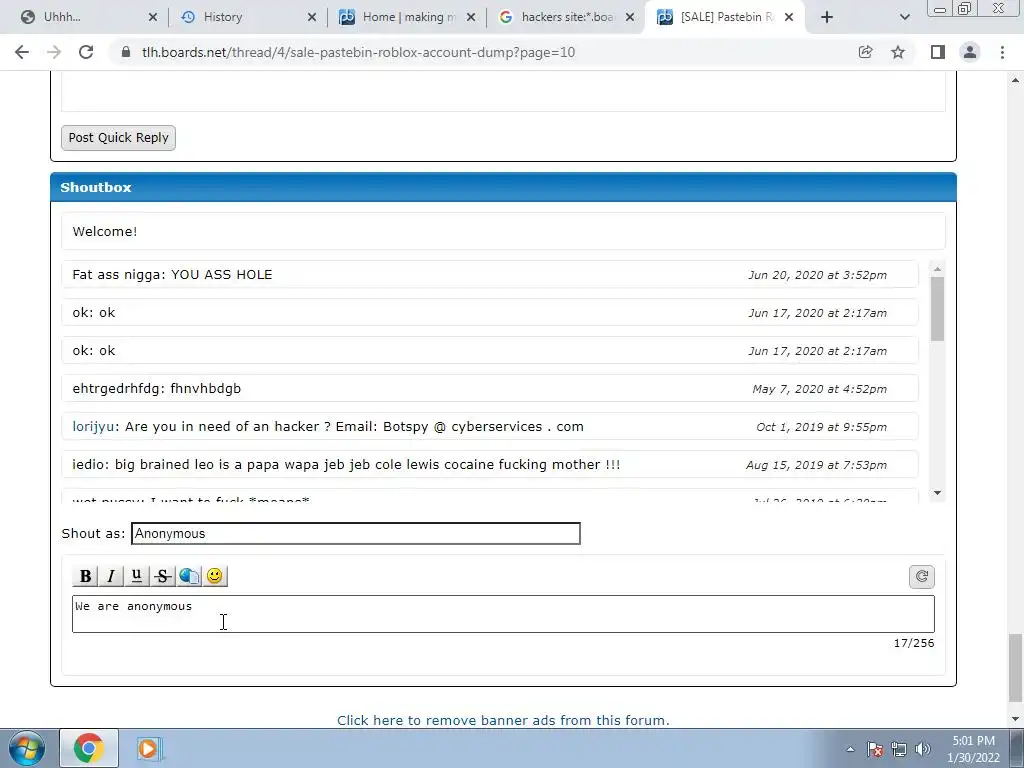Apply Strikethrough formatting
The image size is (1024, 768).
163,576
